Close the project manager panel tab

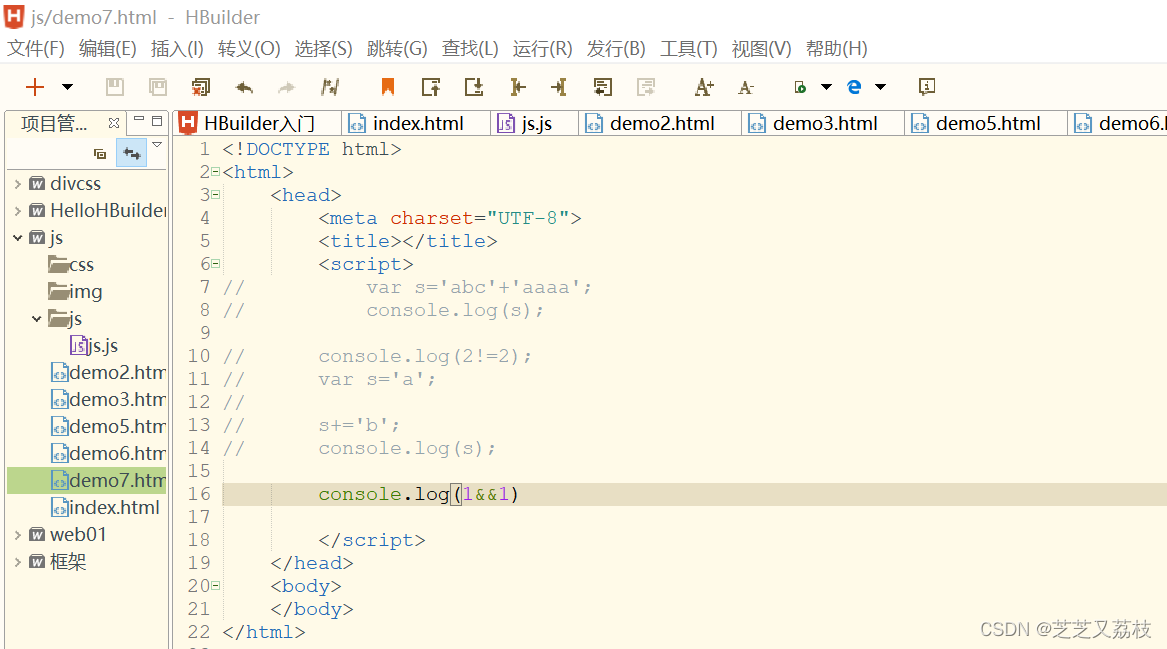click(x=114, y=123)
